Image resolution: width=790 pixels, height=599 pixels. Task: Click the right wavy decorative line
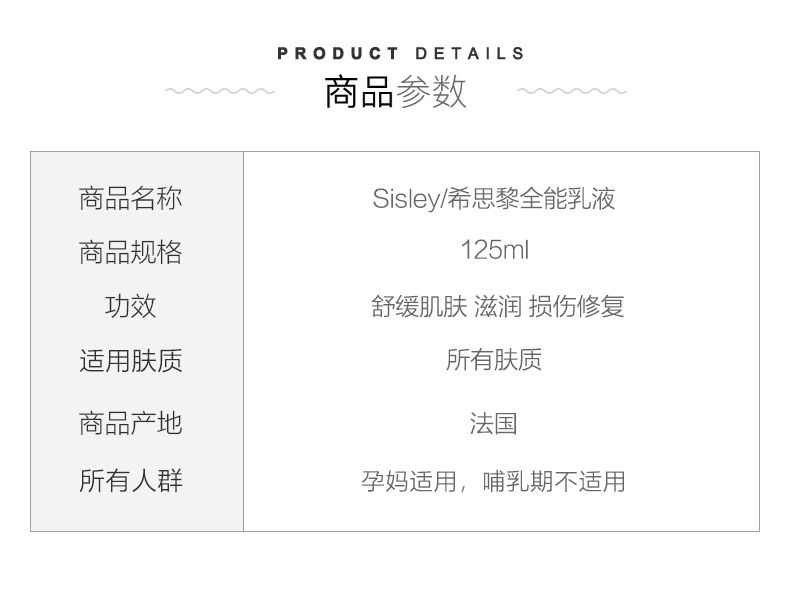point(571,92)
